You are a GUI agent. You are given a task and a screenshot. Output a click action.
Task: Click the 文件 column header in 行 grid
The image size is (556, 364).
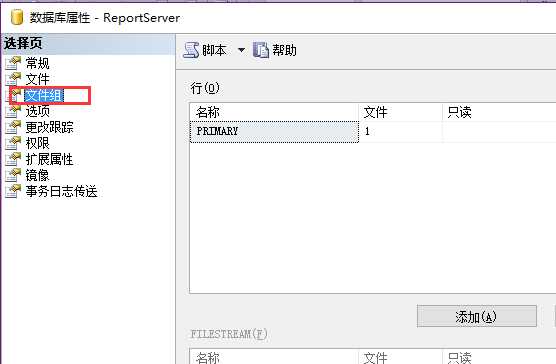pos(401,112)
